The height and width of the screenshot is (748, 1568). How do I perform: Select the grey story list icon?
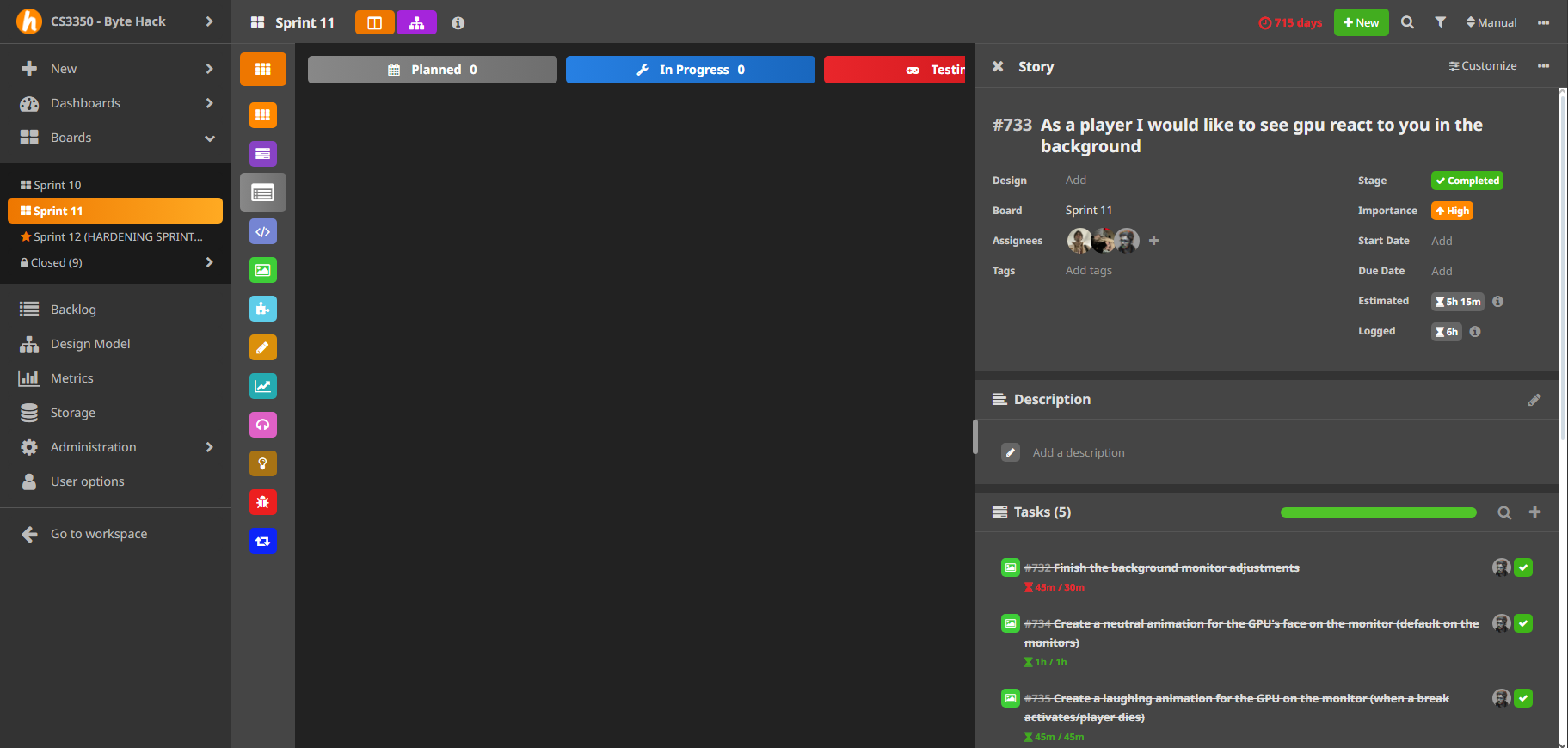263,193
